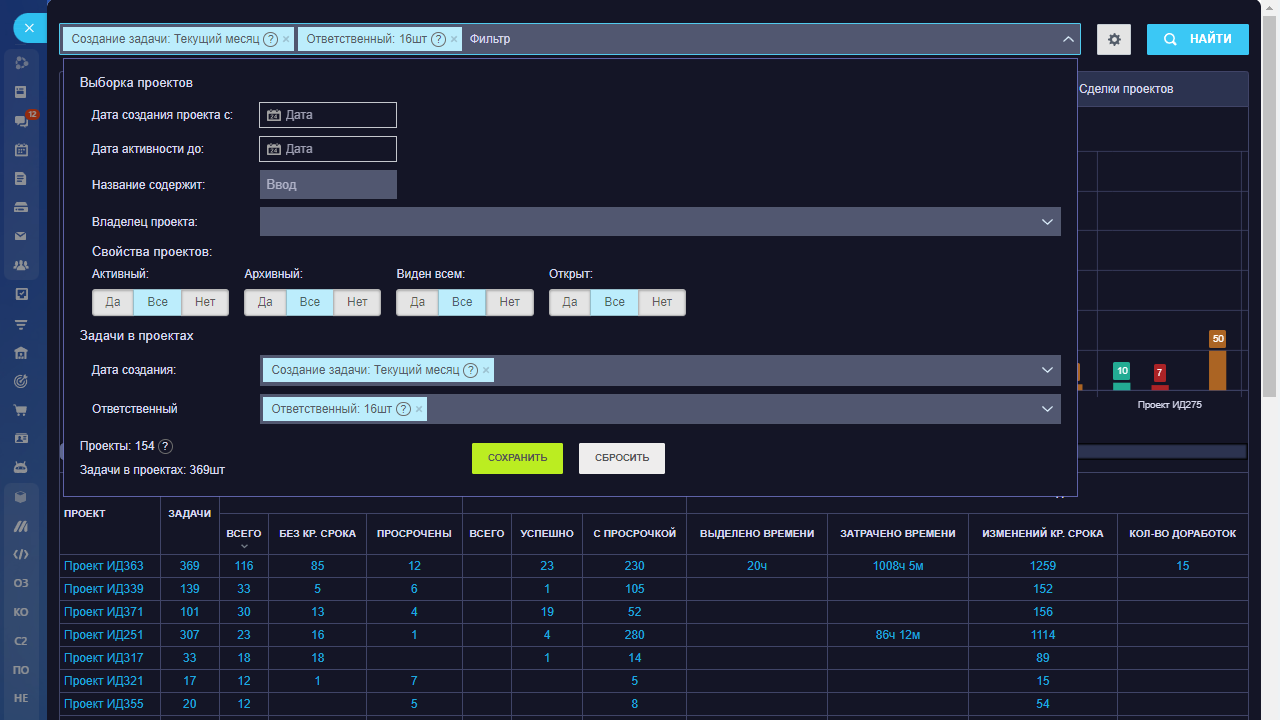Image resolution: width=1280 pixels, height=720 pixels.
Task: Set Архивный property to Нет
Action: click(357, 302)
